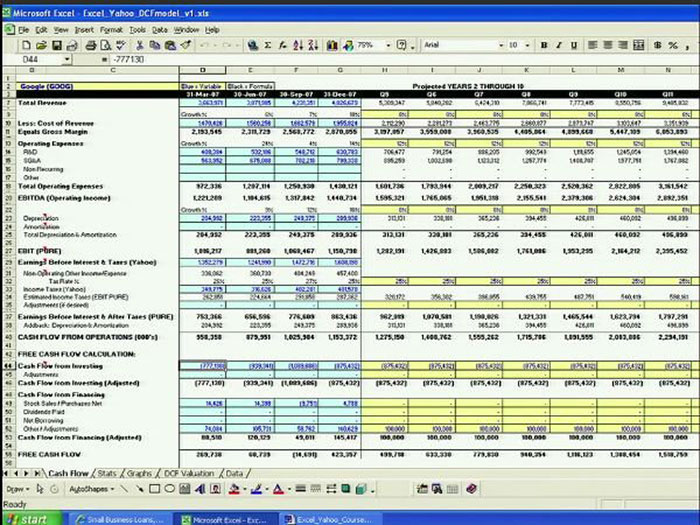Click the last-sheet tab scroll arrow
This screenshot has width=700, height=525.
[x=37, y=473]
